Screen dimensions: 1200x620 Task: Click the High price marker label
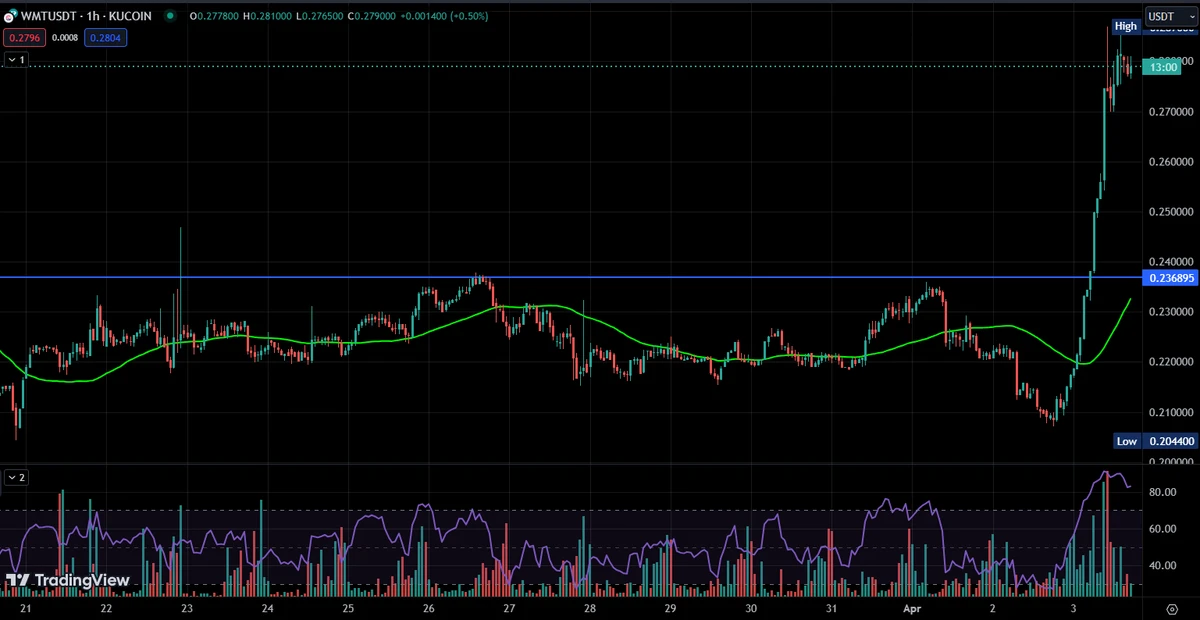1126,26
